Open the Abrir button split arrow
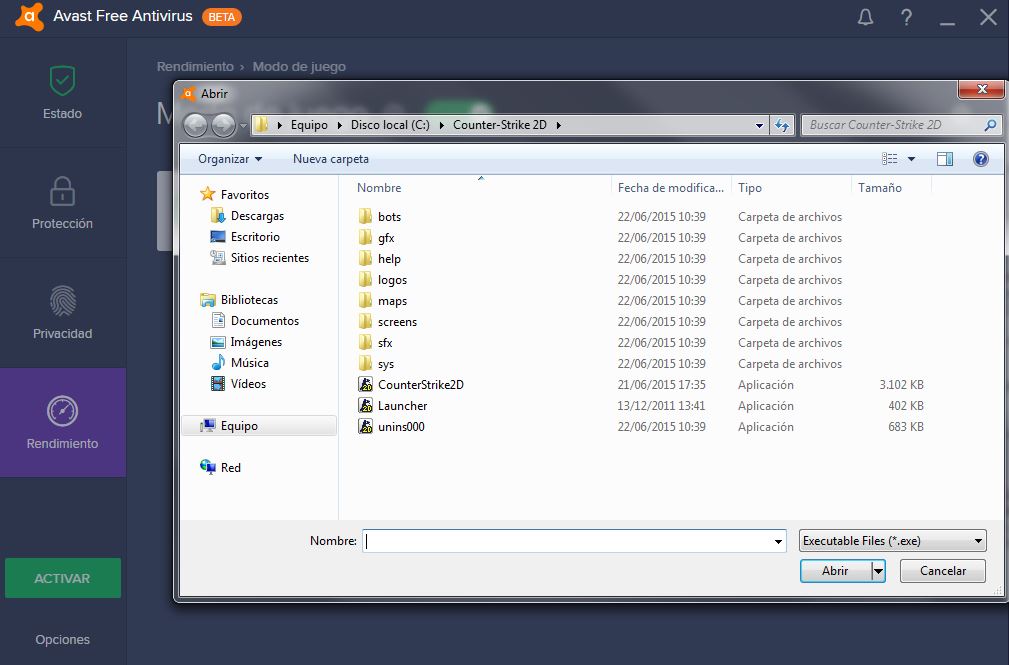 (x=878, y=571)
